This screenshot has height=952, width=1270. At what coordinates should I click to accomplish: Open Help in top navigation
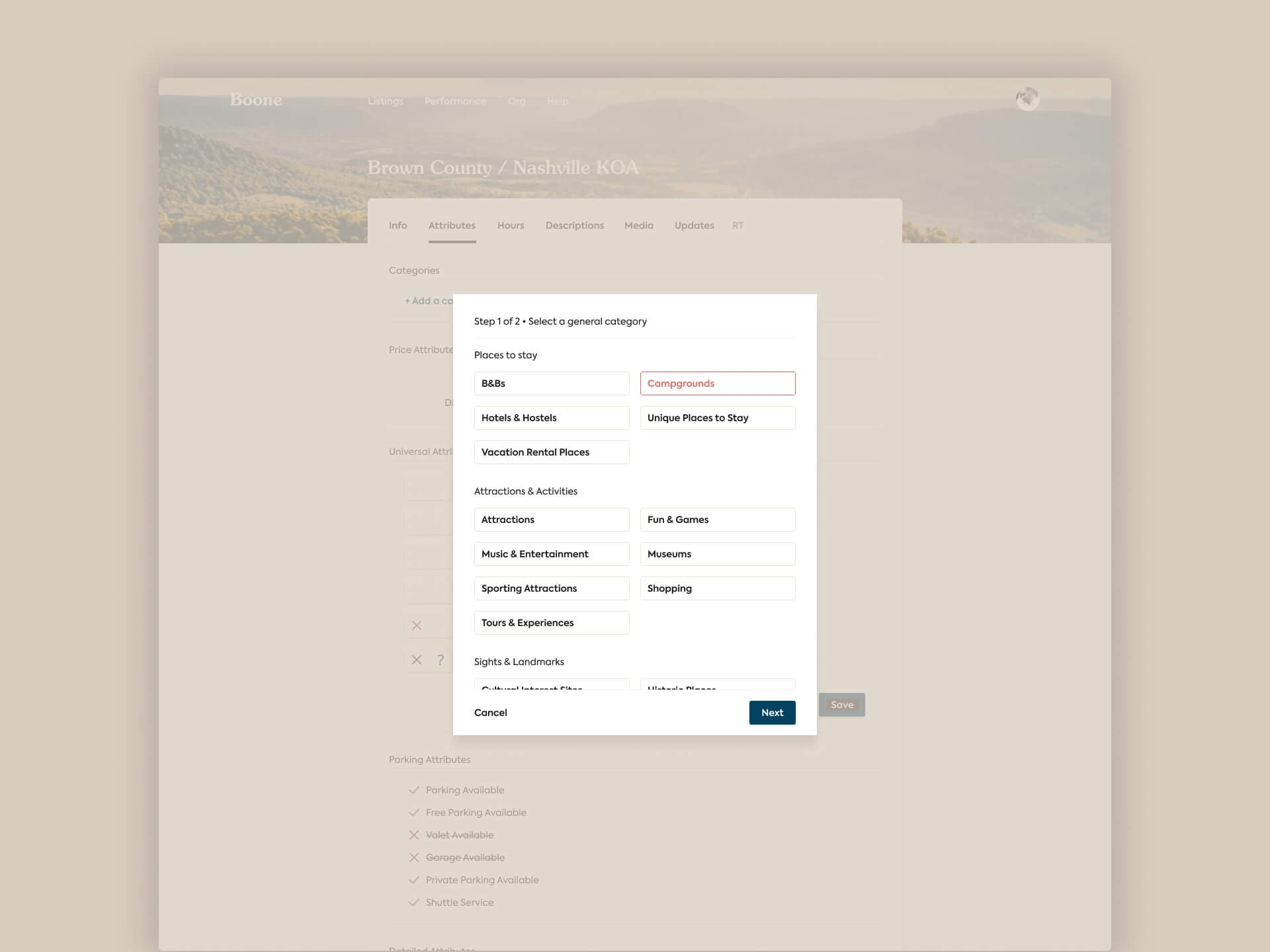click(x=558, y=101)
